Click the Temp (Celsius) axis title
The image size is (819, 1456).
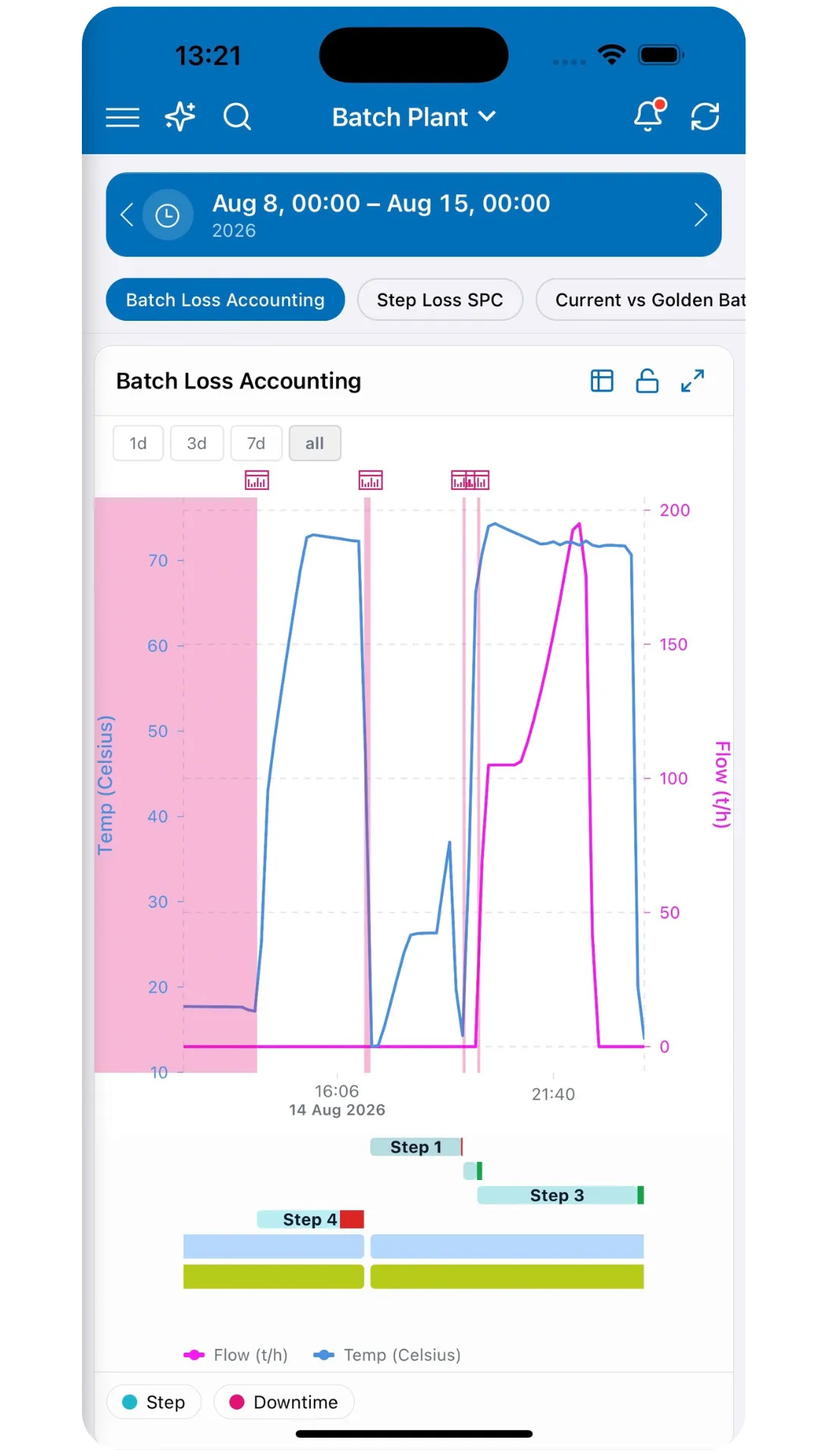[105, 785]
